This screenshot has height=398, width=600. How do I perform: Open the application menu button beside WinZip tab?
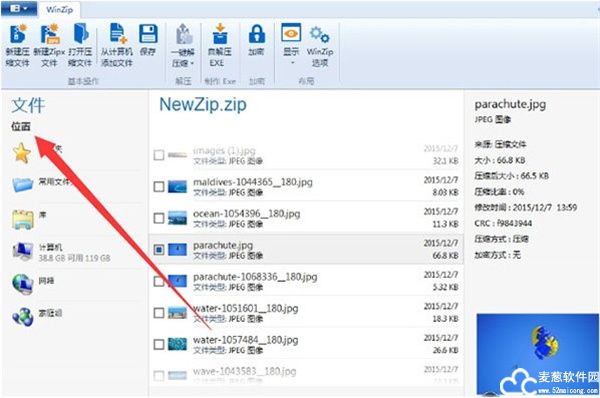[x=19, y=8]
